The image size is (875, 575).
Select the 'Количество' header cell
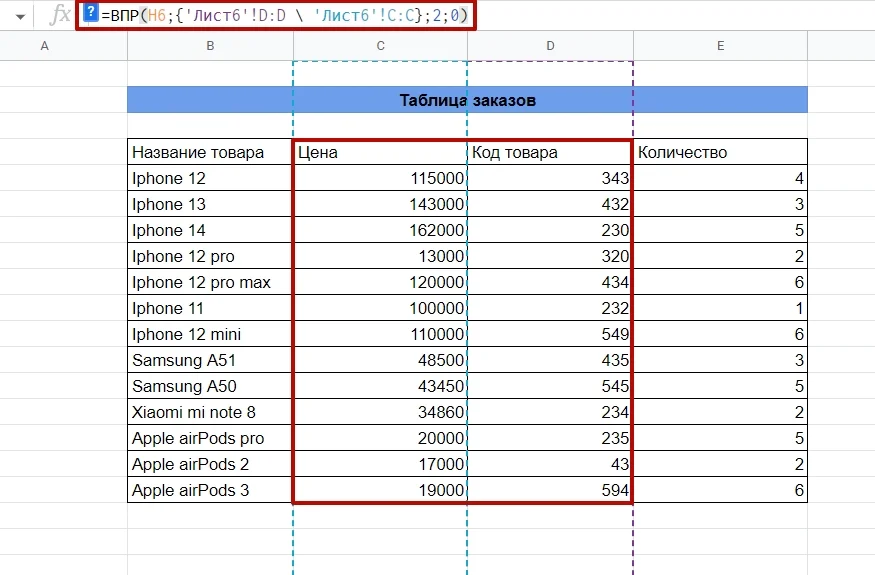tap(720, 152)
